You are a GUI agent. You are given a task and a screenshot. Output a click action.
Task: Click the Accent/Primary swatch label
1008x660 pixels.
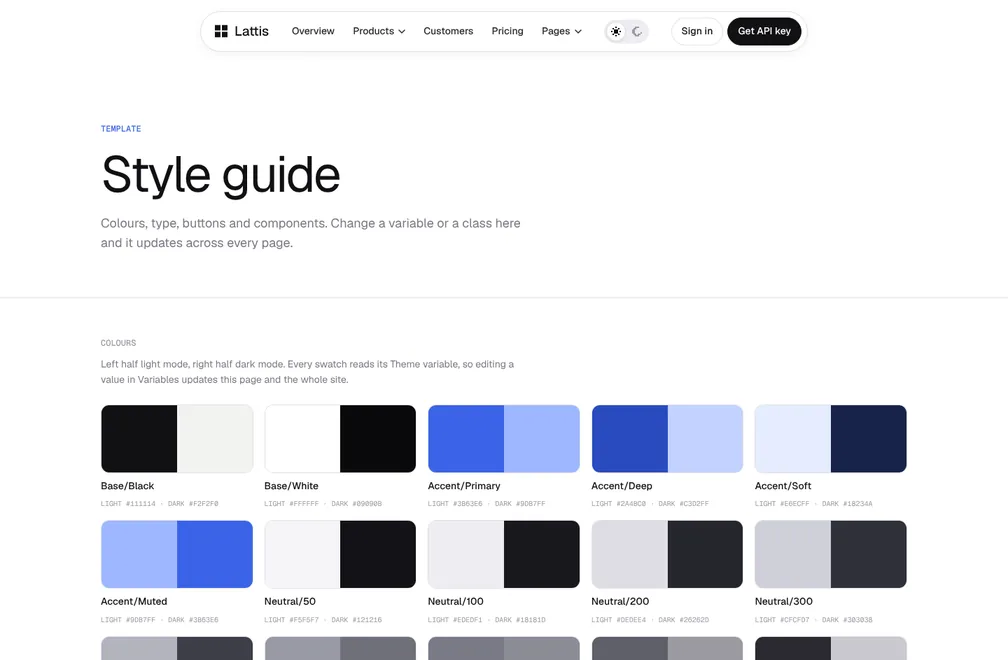[464, 486]
